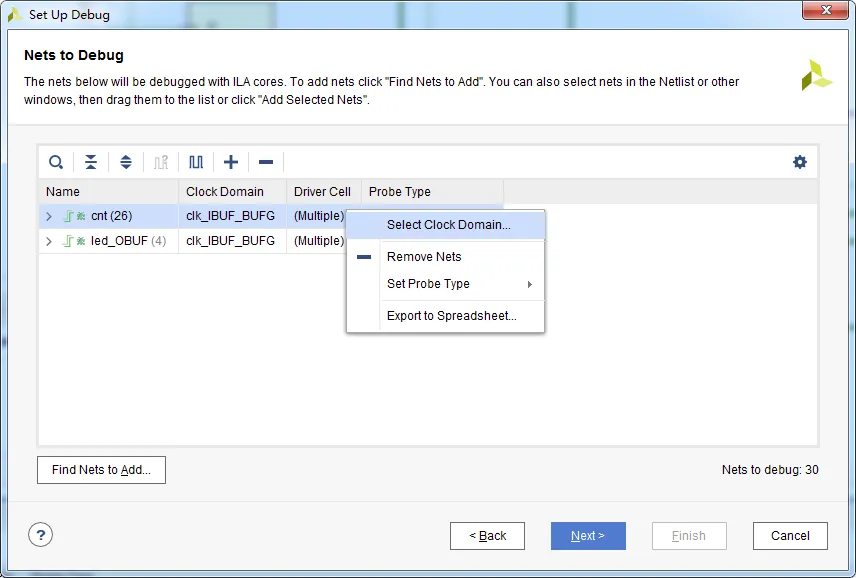Click the Collapse All toolbar icon
The height and width of the screenshot is (578, 856).
pos(91,162)
